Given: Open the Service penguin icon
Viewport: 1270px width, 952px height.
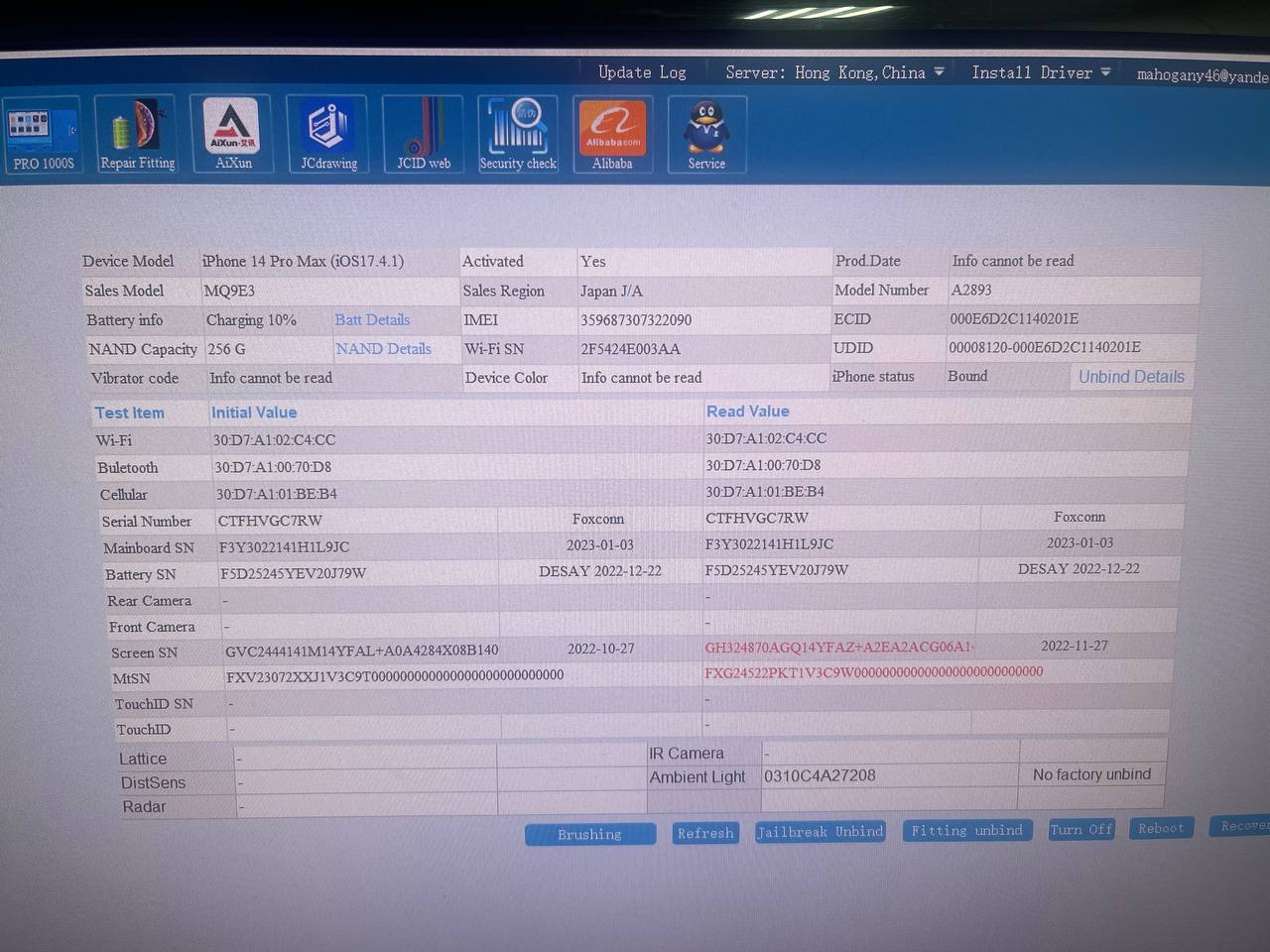Looking at the screenshot, I should tap(706, 134).
